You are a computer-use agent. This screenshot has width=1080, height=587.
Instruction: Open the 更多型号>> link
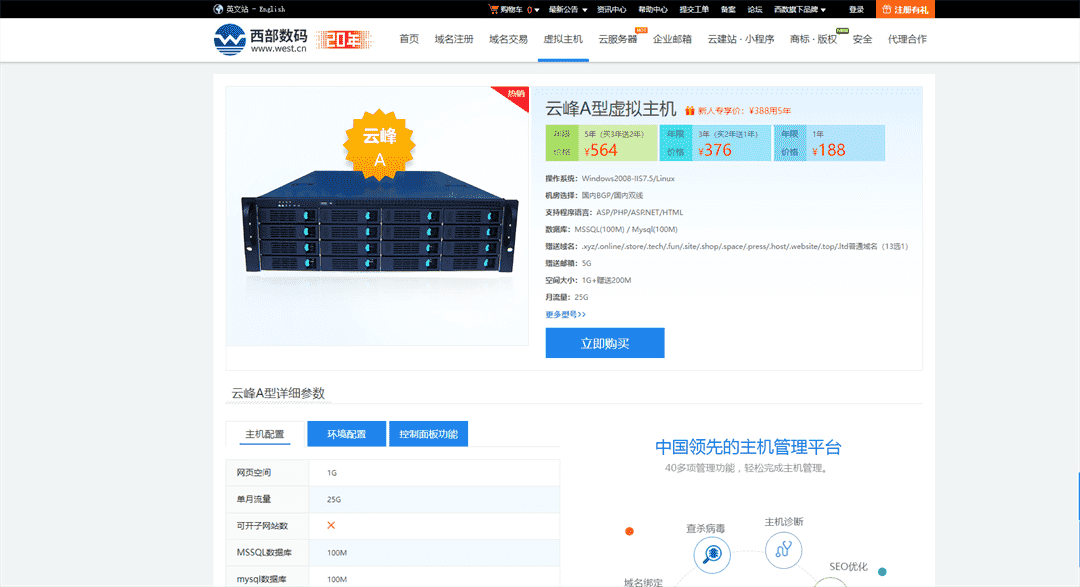coord(565,314)
